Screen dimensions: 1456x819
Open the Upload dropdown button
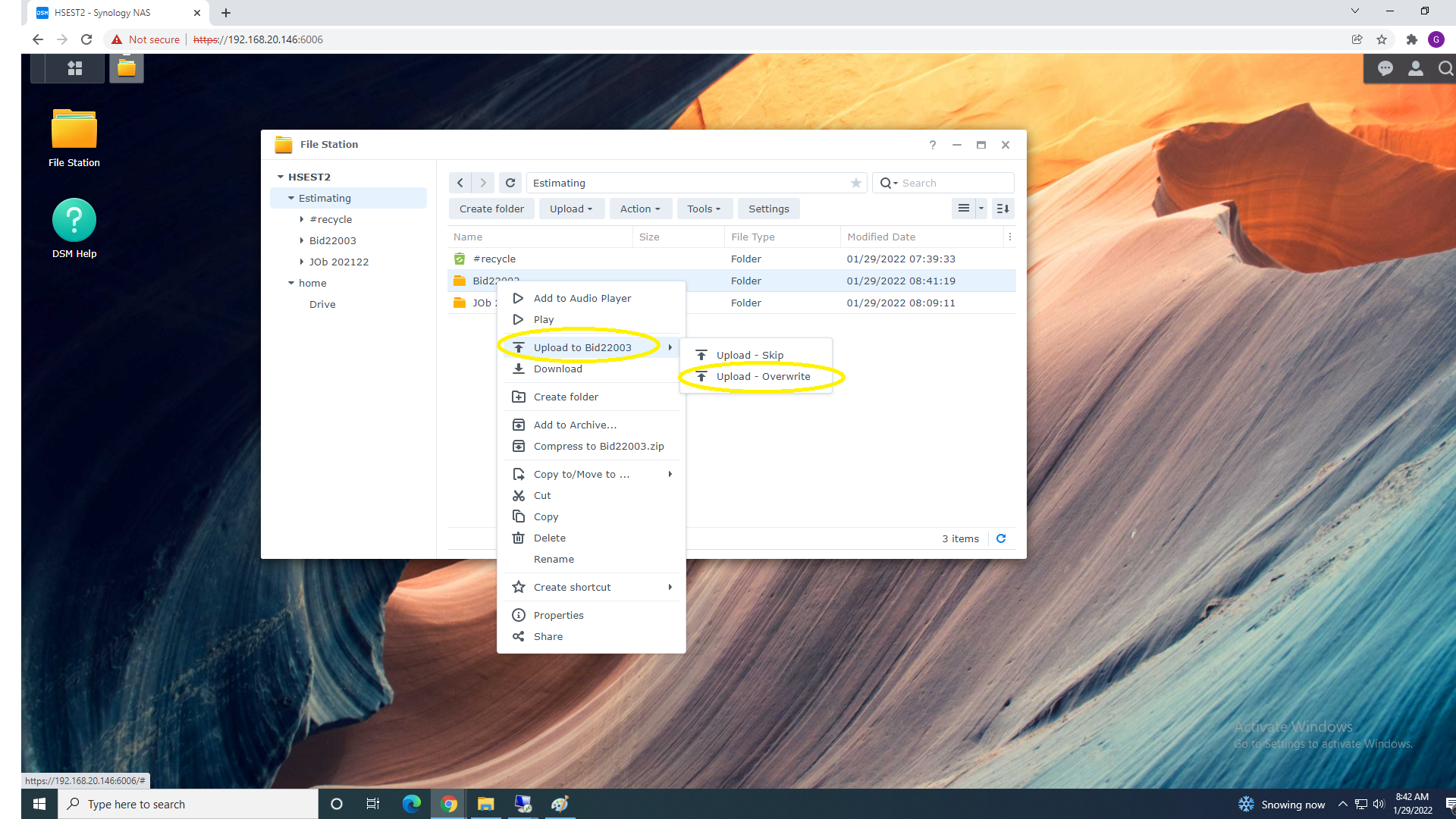[570, 209]
